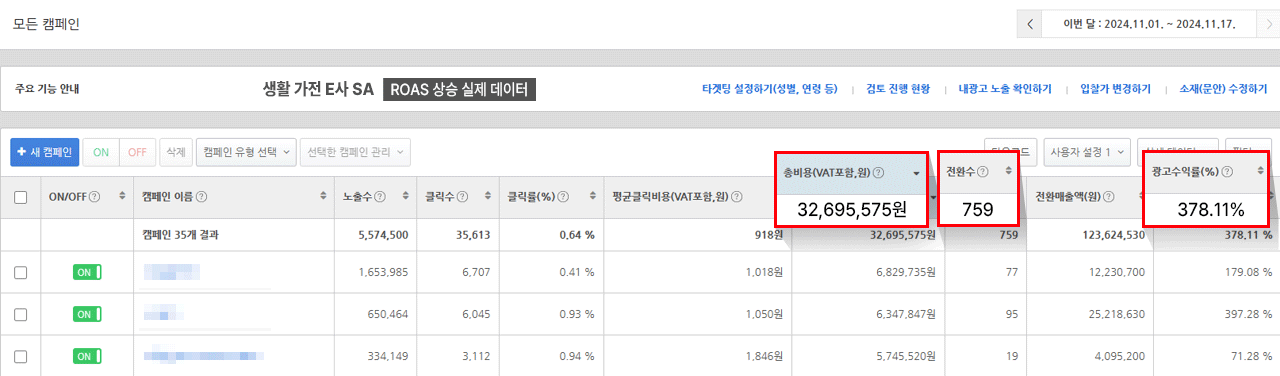Open the 이번 달 date range picker
Viewport: 1280px width, 376px height.
point(1150,23)
